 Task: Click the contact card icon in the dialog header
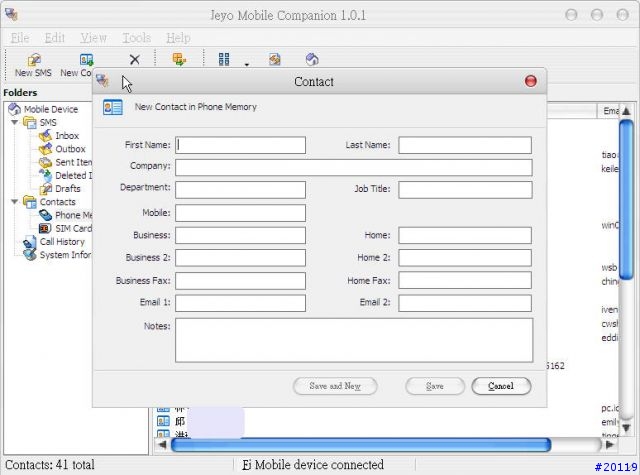(113, 107)
